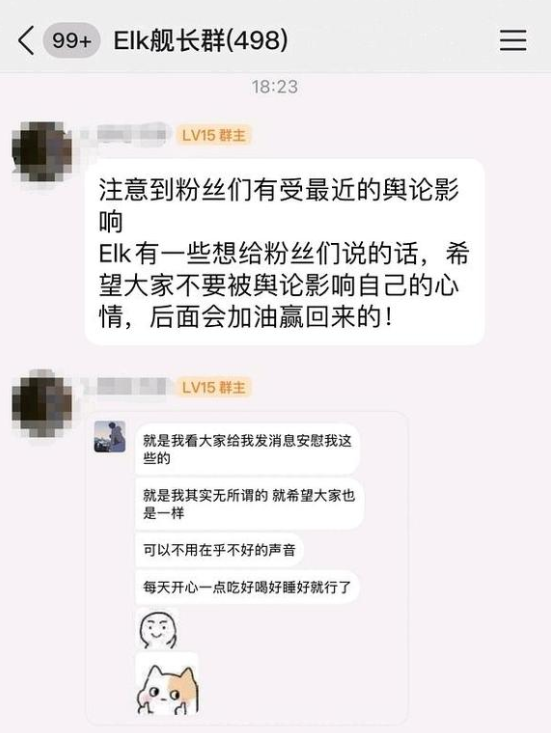Open the 99+ unread messages badge

click(72, 41)
